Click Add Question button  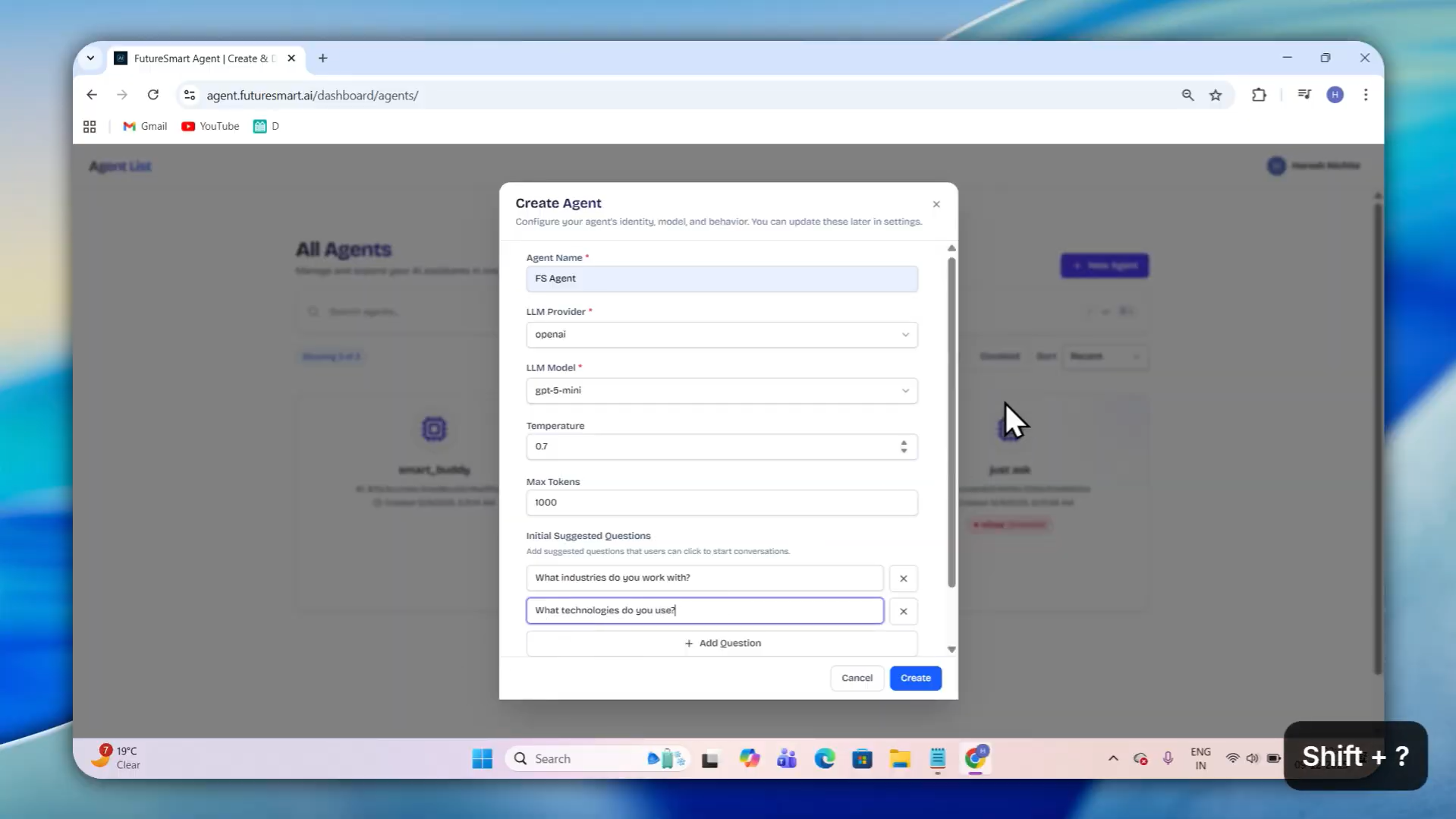[x=722, y=643]
